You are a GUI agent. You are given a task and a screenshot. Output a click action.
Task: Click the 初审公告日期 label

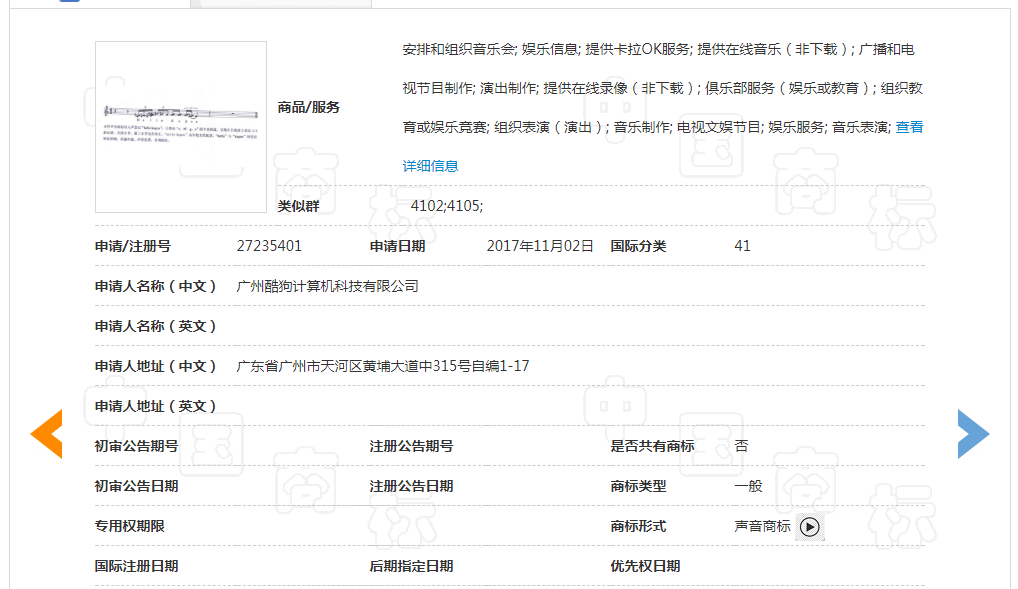(x=136, y=486)
